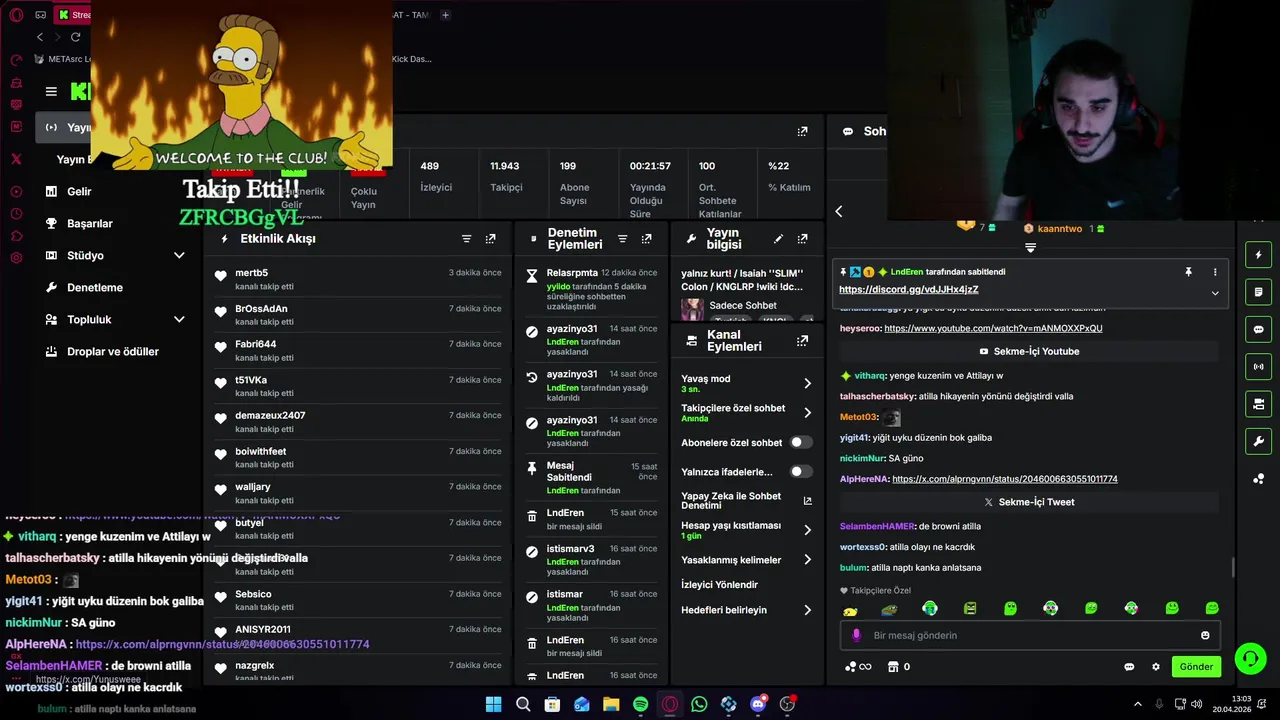The width and height of the screenshot is (1280, 720).
Task: Open the pinned discord.gg link
Action: click(x=908, y=290)
